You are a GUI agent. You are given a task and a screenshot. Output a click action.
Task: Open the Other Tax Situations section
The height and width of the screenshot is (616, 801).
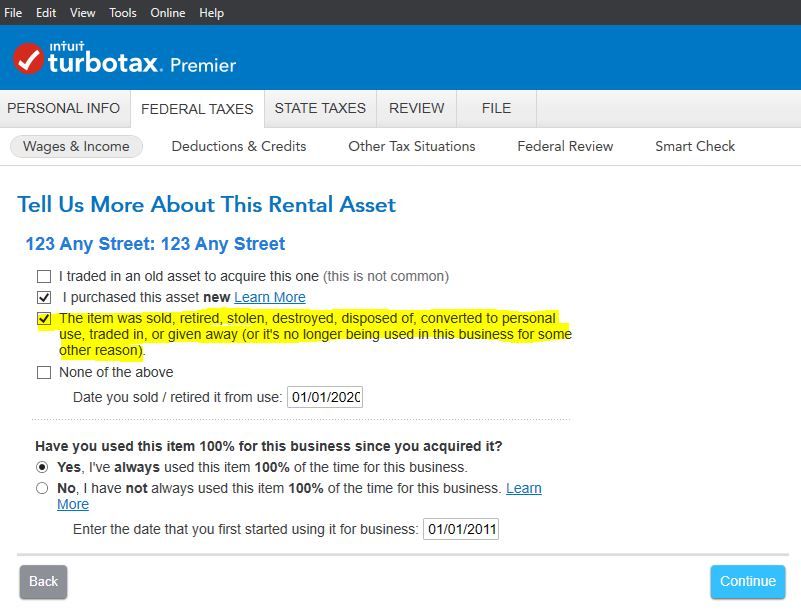[x=413, y=146]
